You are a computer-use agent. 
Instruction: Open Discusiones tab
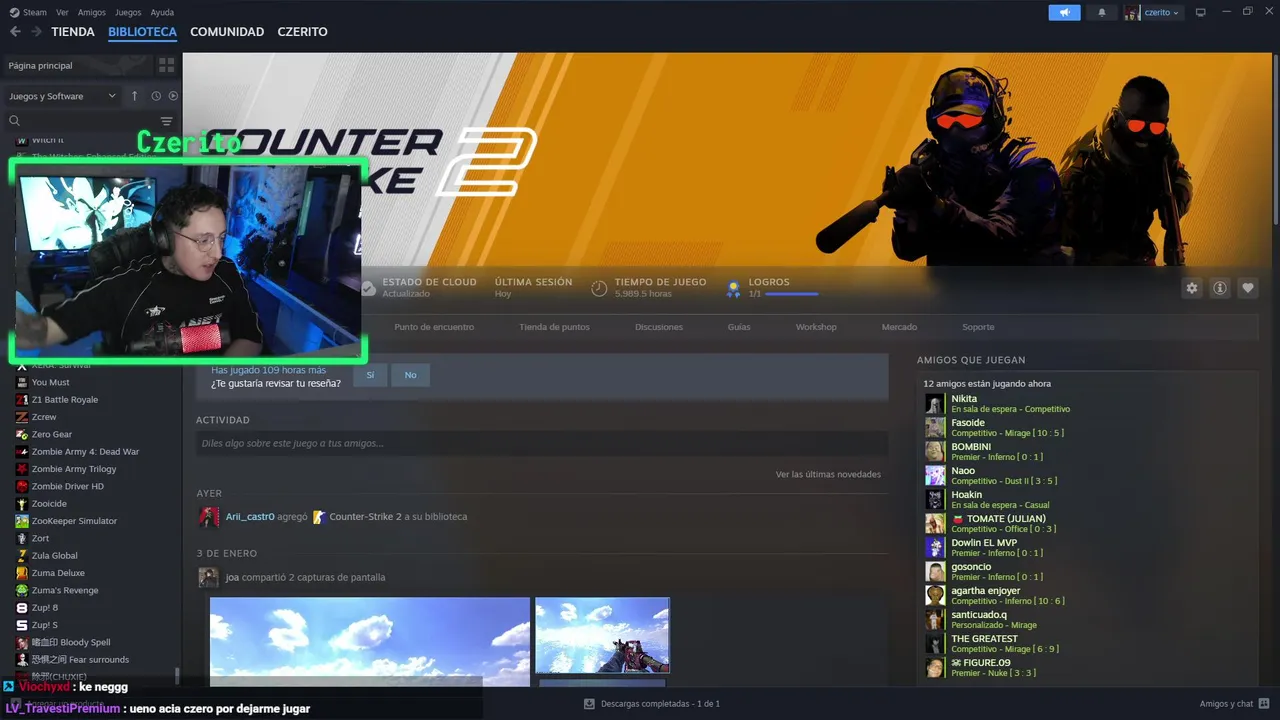tap(659, 327)
